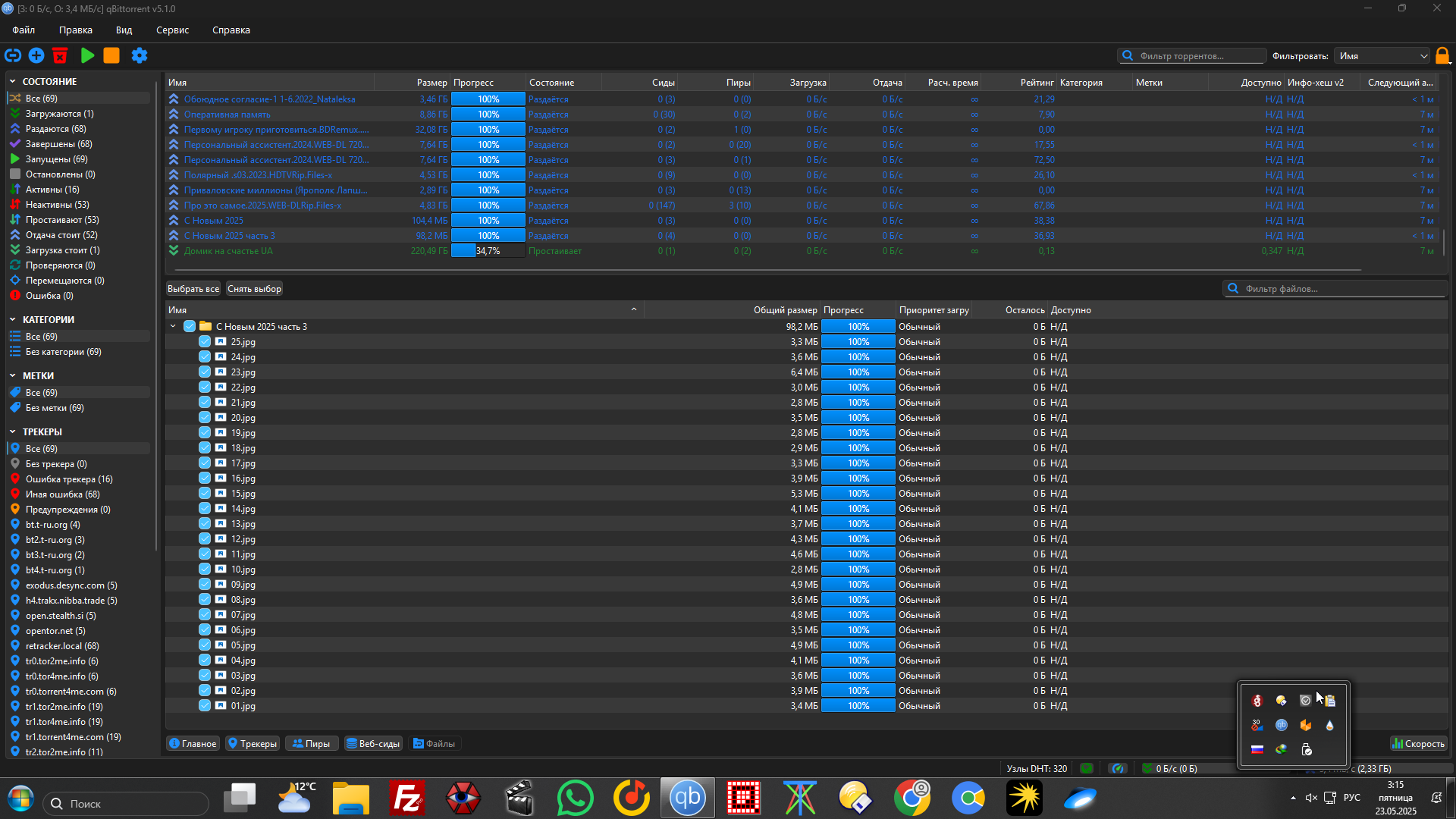
Task: Uncheck the 20.jpg file checkbox
Action: tap(205, 418)
